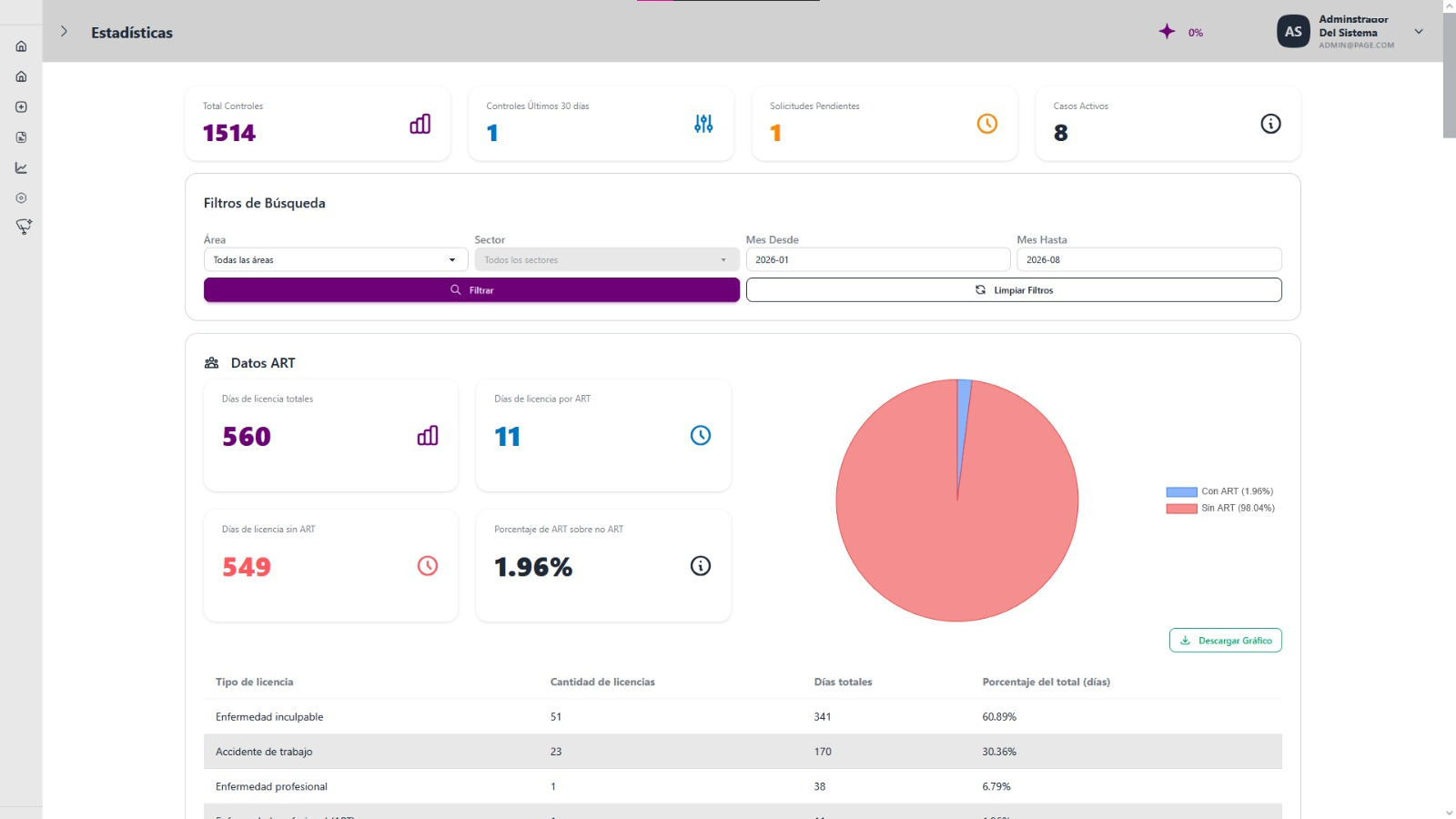This screenshot has width=1456, height=819.
Task: Click the Porcentaje del total (días) header
Action: coord(1046,682)
